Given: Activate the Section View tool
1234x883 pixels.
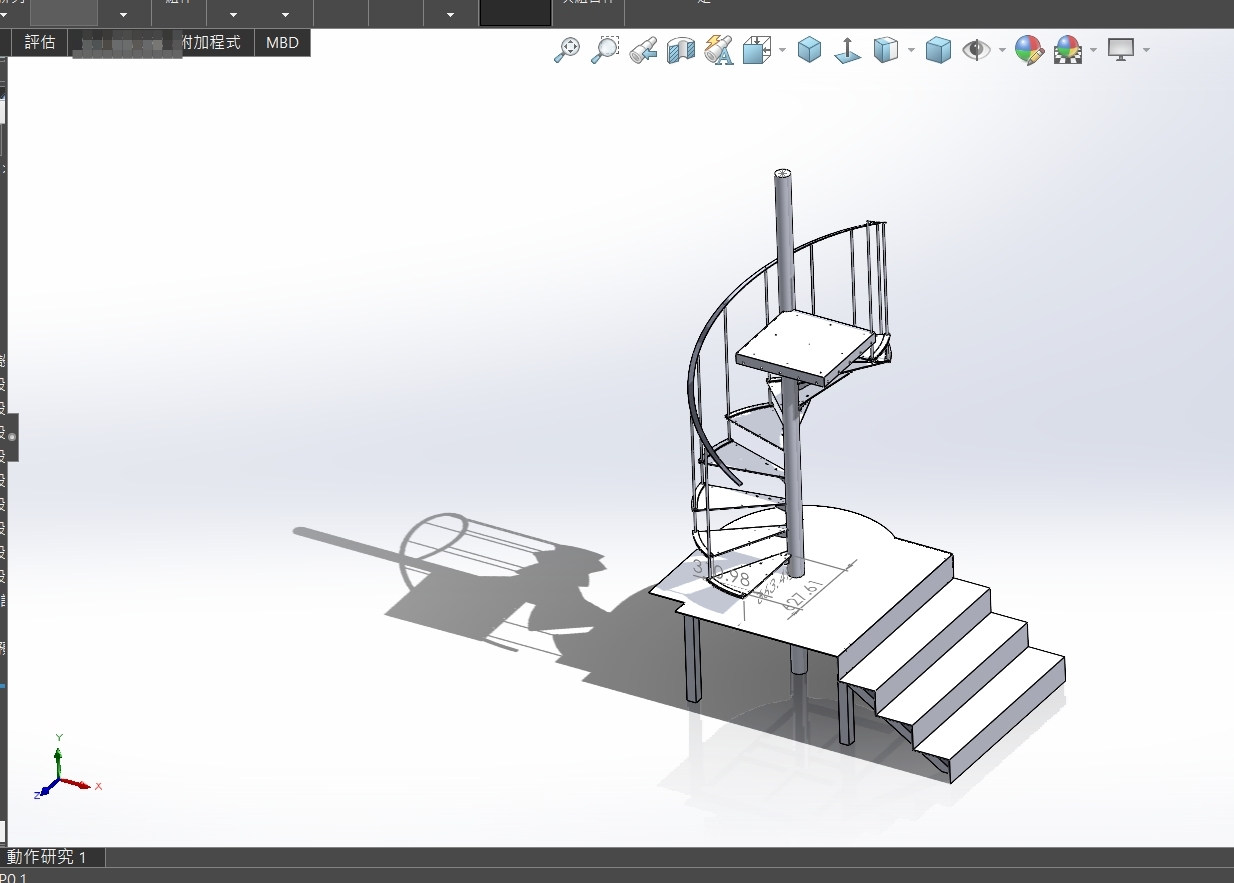Looking at the screenshot, I should tap(681, 49).
